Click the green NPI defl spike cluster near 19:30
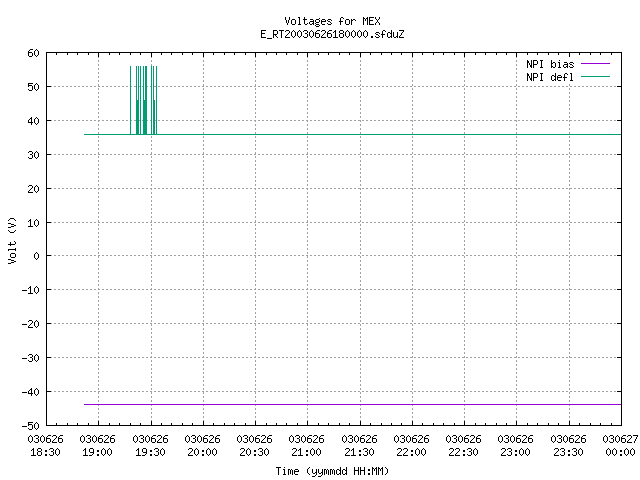This screenshot has width=640, height=480. pos(144,100)
